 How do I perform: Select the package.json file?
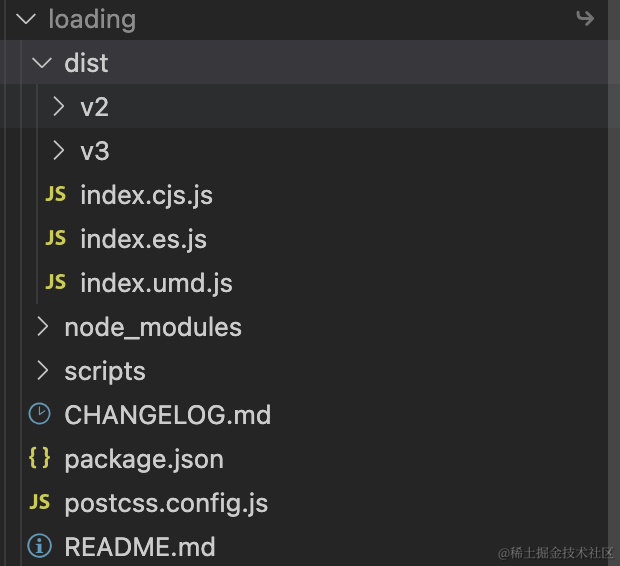pyautogui.click(x=144, y=459)
